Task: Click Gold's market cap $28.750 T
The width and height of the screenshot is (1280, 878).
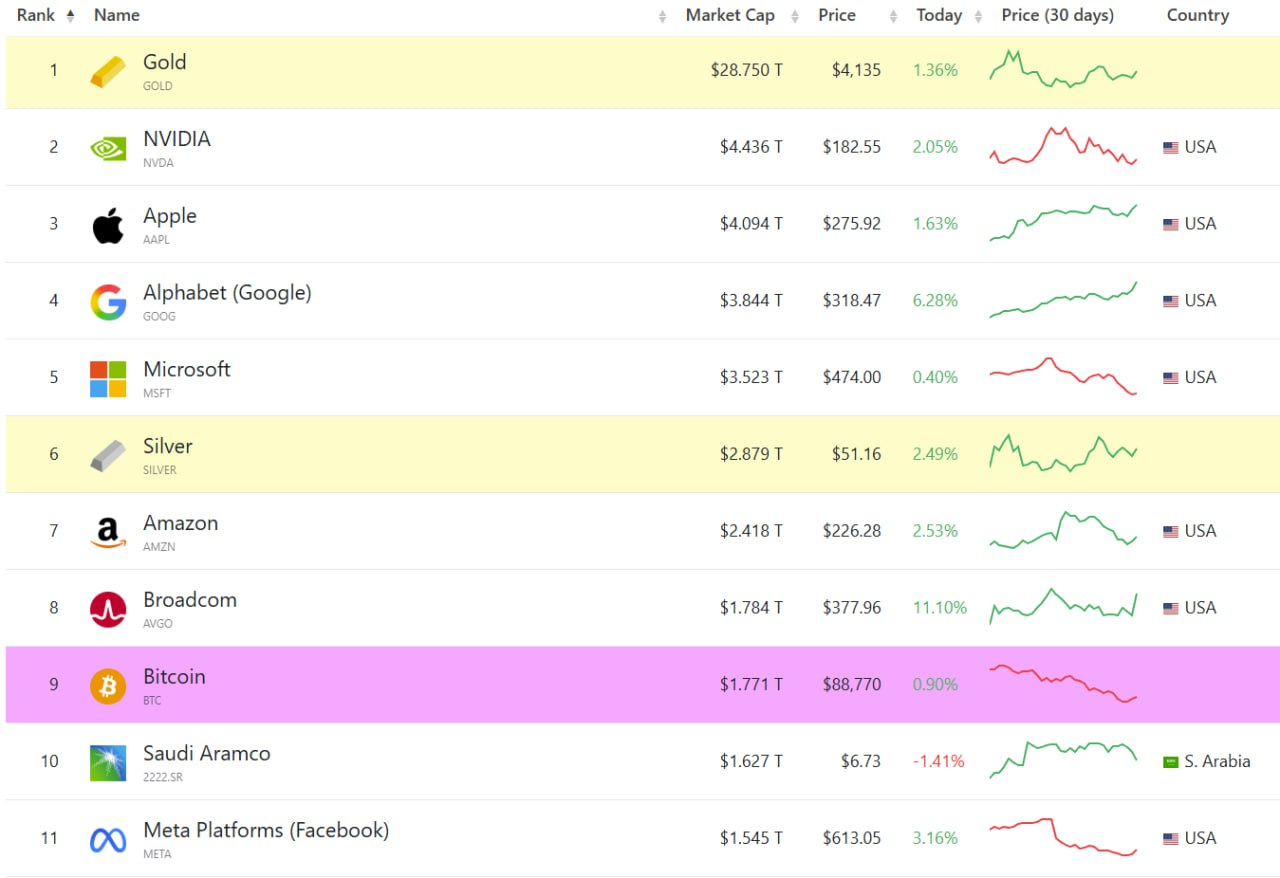Action: tap(746, 70)
